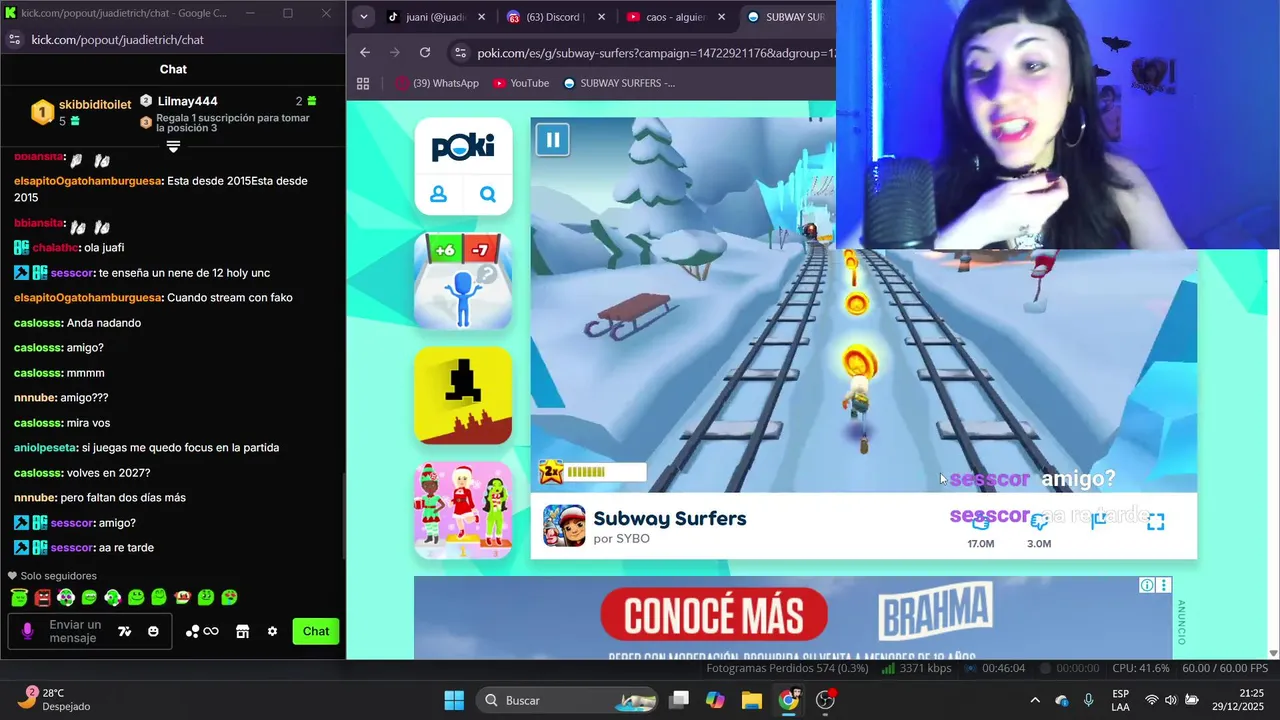Open the YouTube bookmark
This screenshot has height=720, width=1280.
coord(521,83)
